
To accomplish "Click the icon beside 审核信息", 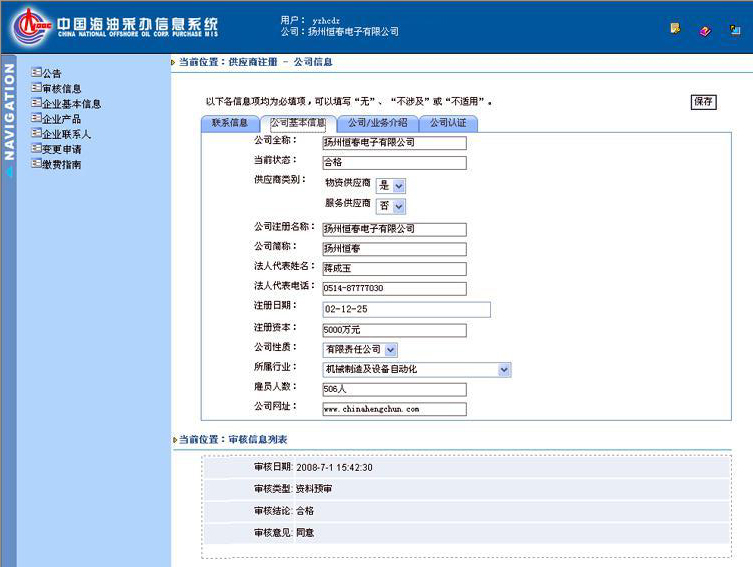I will click(36, 88).
